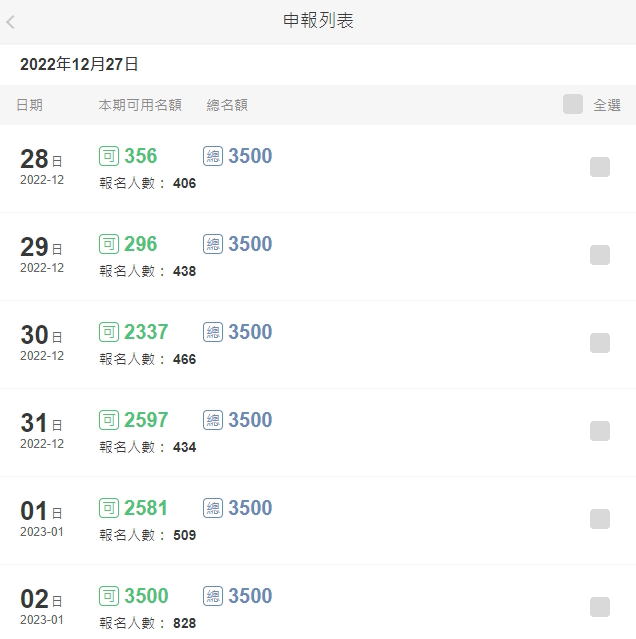Click the green 可 icon for 01 January
Screen dimensions: 636x639
109,508
